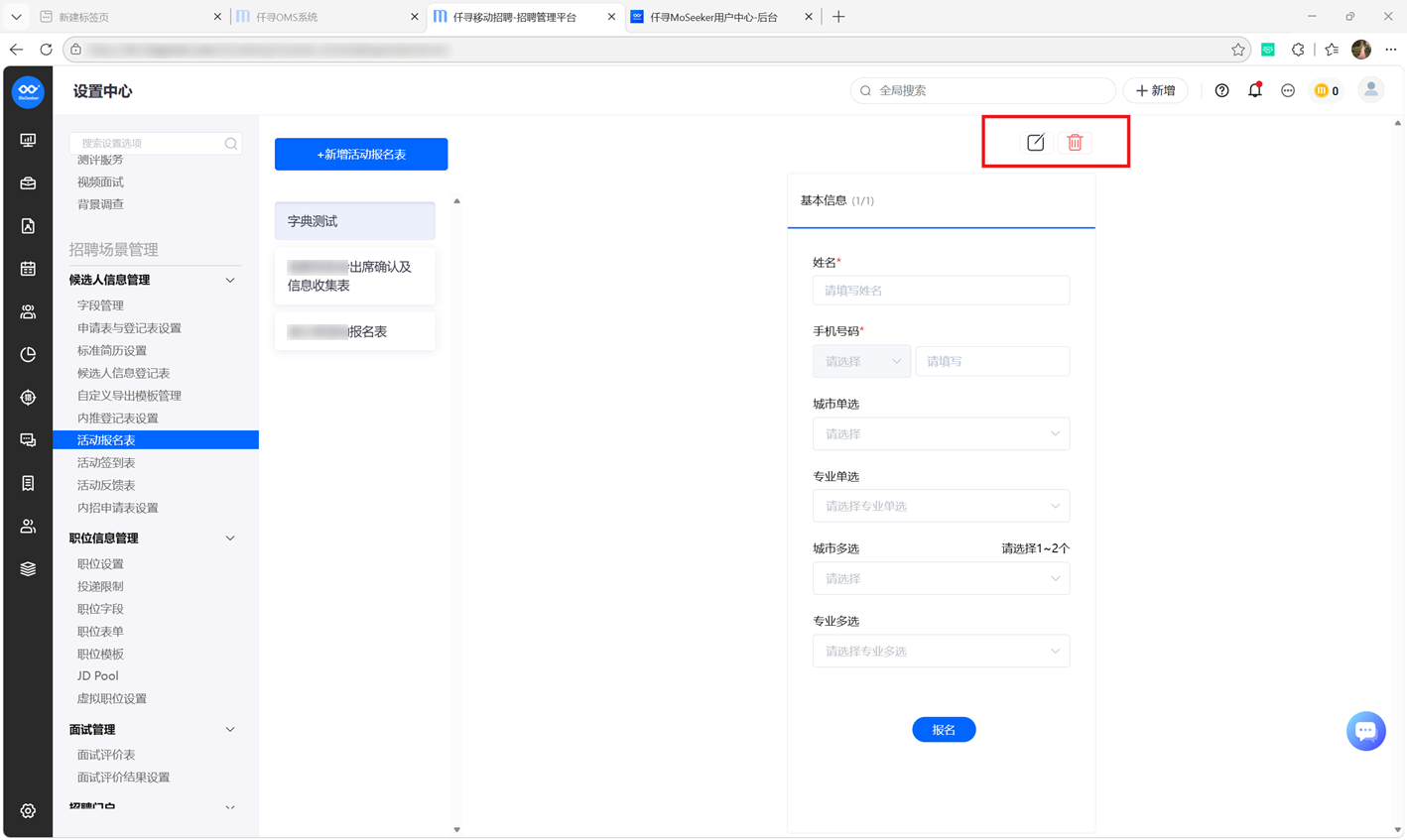This screenshot has width=1407, height=840.
Task: Open the help question mark icon
Action: tap(1221, 90)
